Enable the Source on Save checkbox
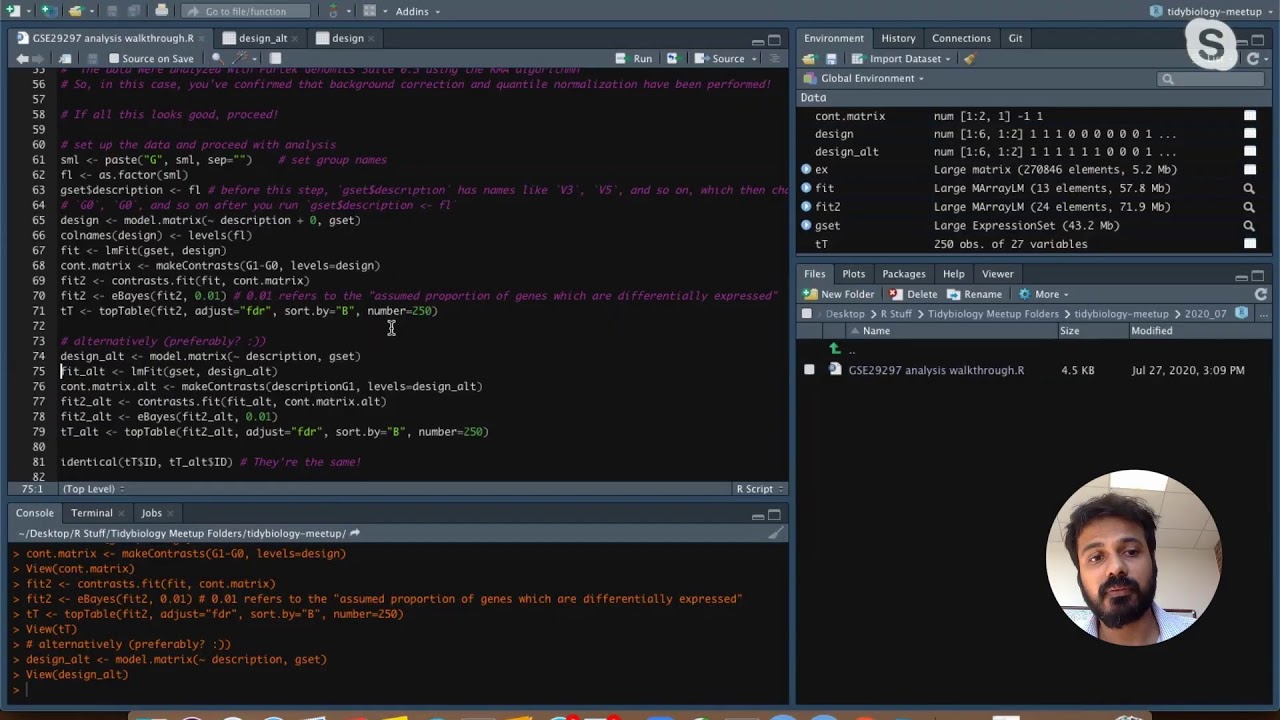 (114, 59)
